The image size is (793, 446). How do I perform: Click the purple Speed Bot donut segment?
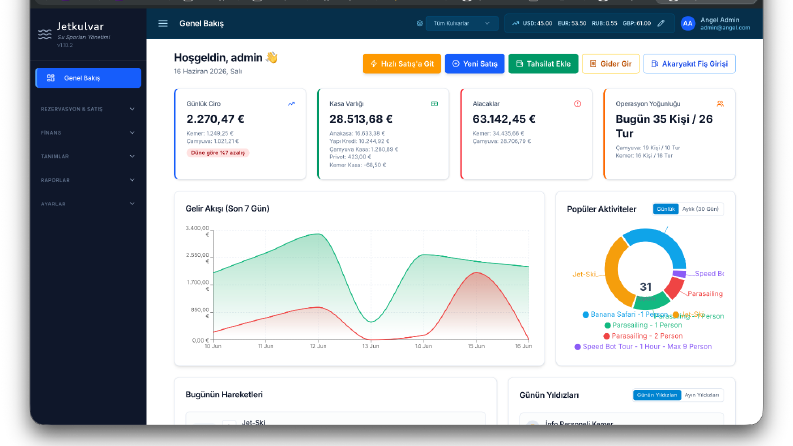[x=680, y=274]
